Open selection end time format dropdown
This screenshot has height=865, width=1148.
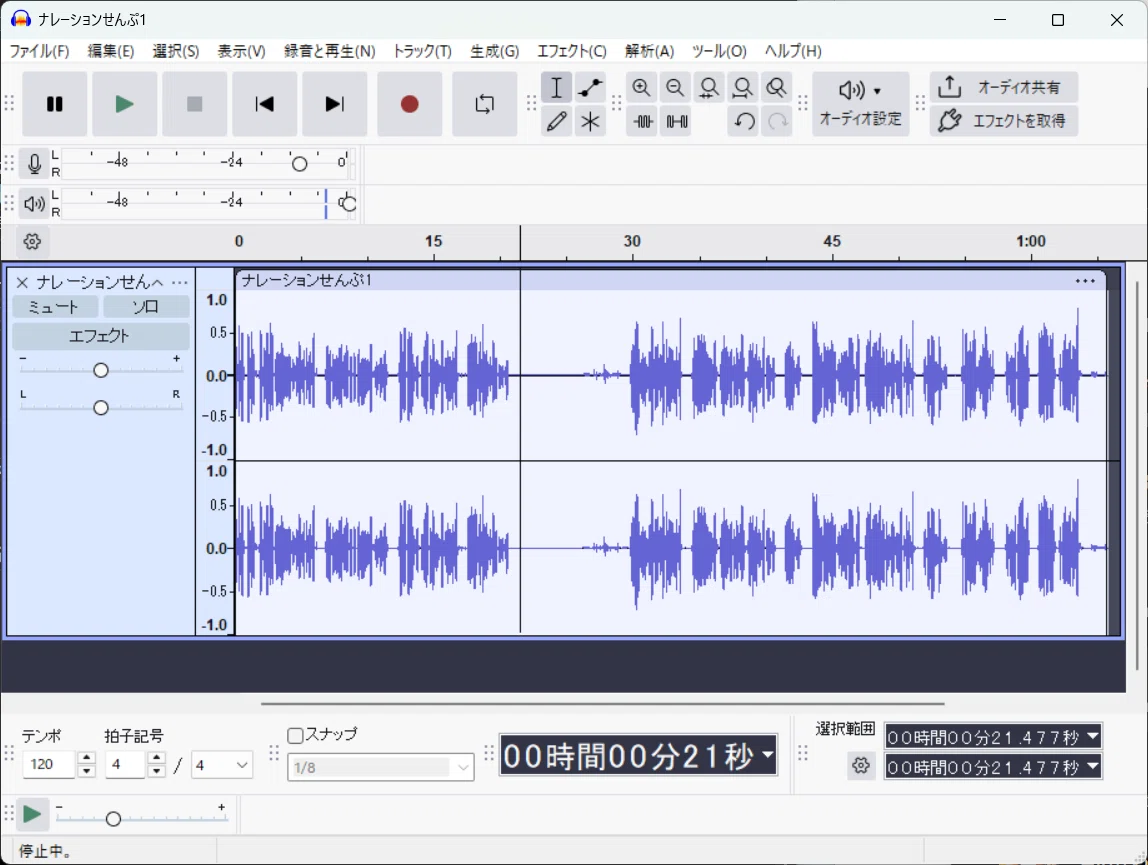[x=1092, y=766]
